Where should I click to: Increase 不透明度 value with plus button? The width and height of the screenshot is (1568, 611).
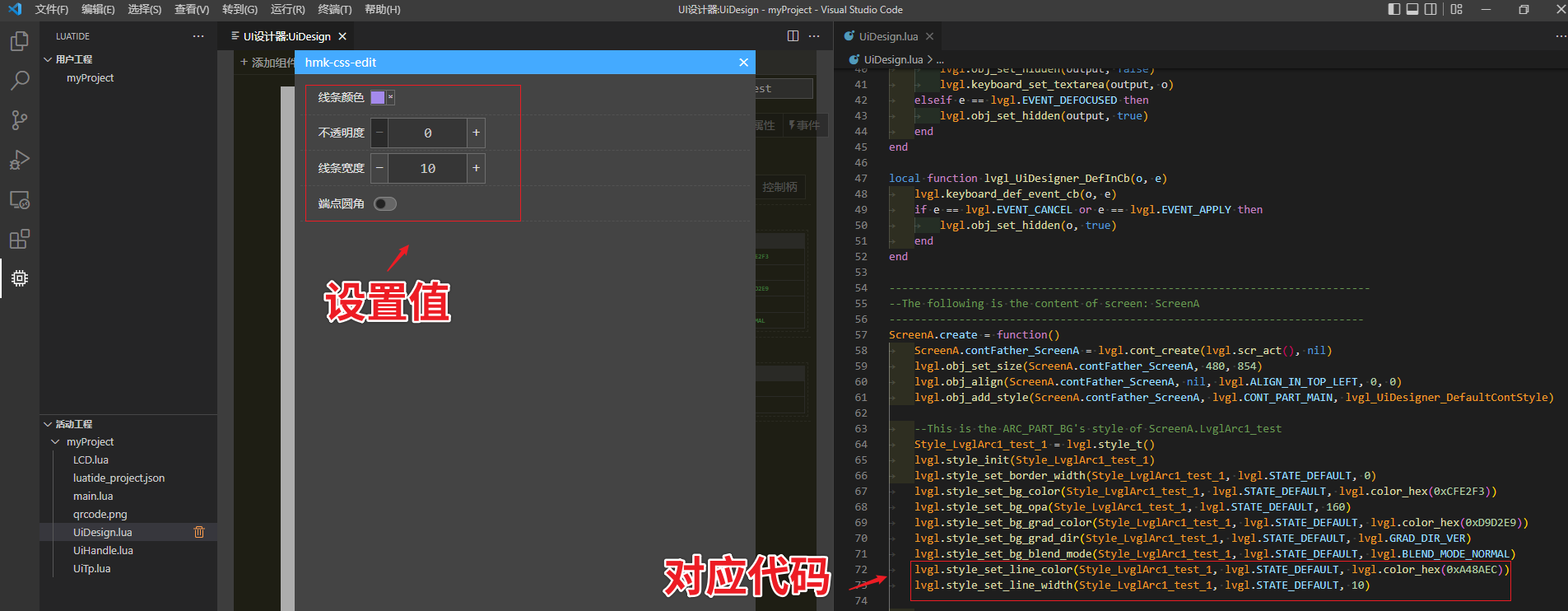tap(476, 133)
